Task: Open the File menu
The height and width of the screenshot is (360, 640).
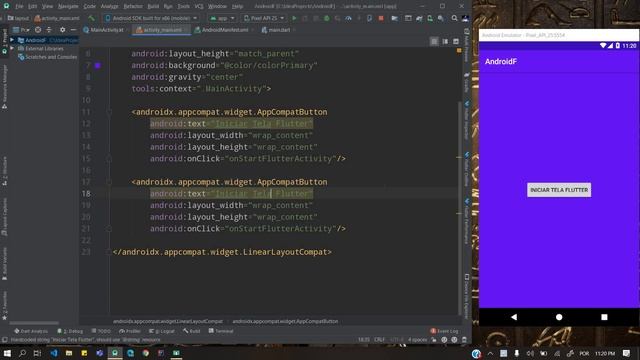Action: [19, 6]
